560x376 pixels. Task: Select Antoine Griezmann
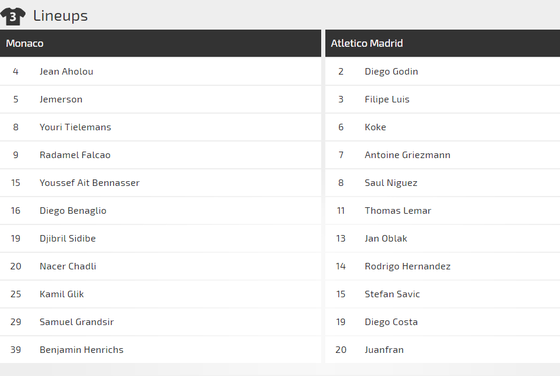[408, 155]
